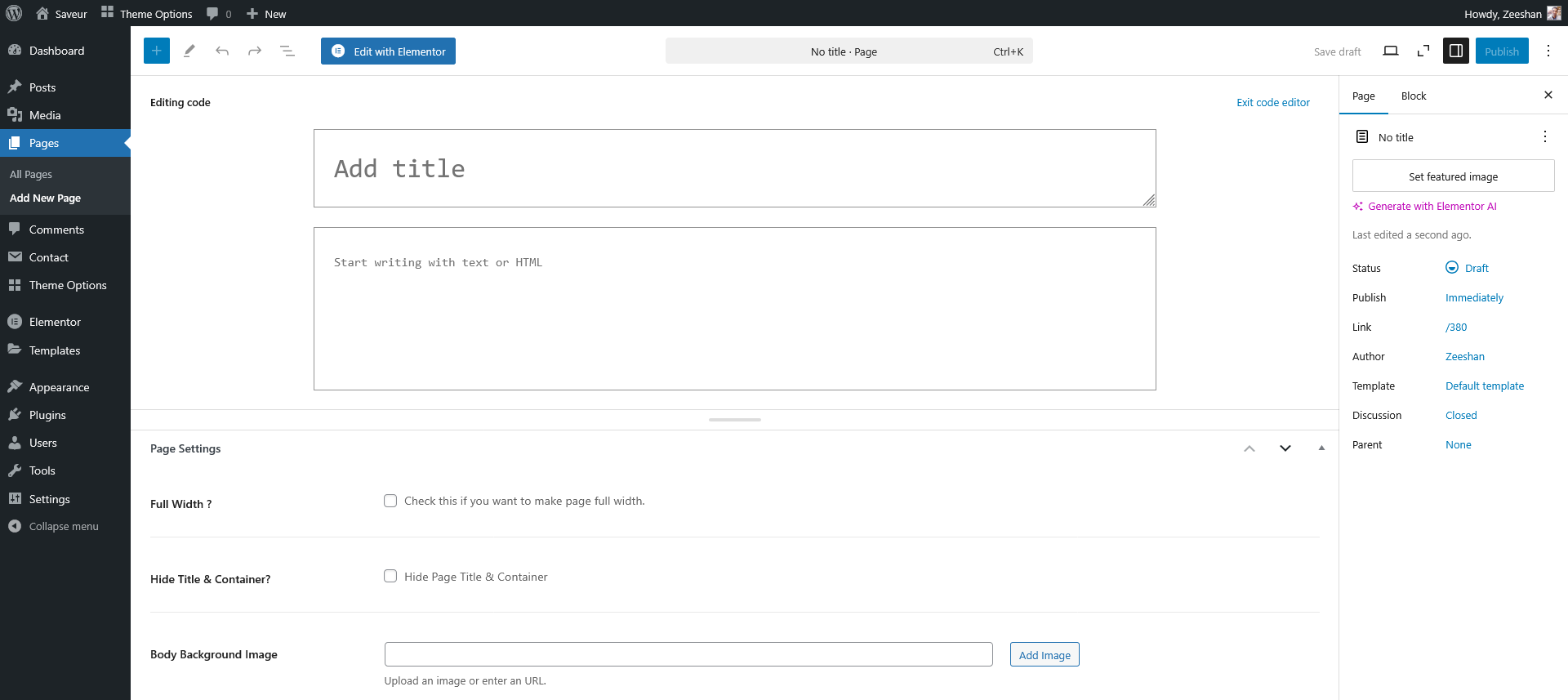
Task: Click the Undo arrow in toolbar
Action: pyautogui.click(x=222, y=51)
